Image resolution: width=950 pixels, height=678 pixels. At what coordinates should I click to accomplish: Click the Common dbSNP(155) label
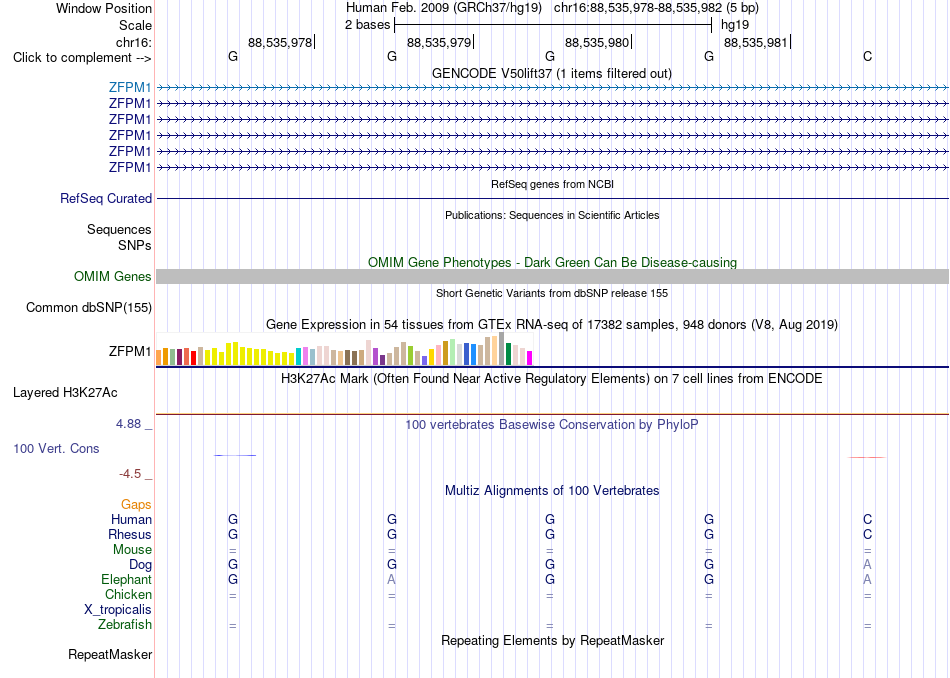pyautogui.click(x=88, y=307)
